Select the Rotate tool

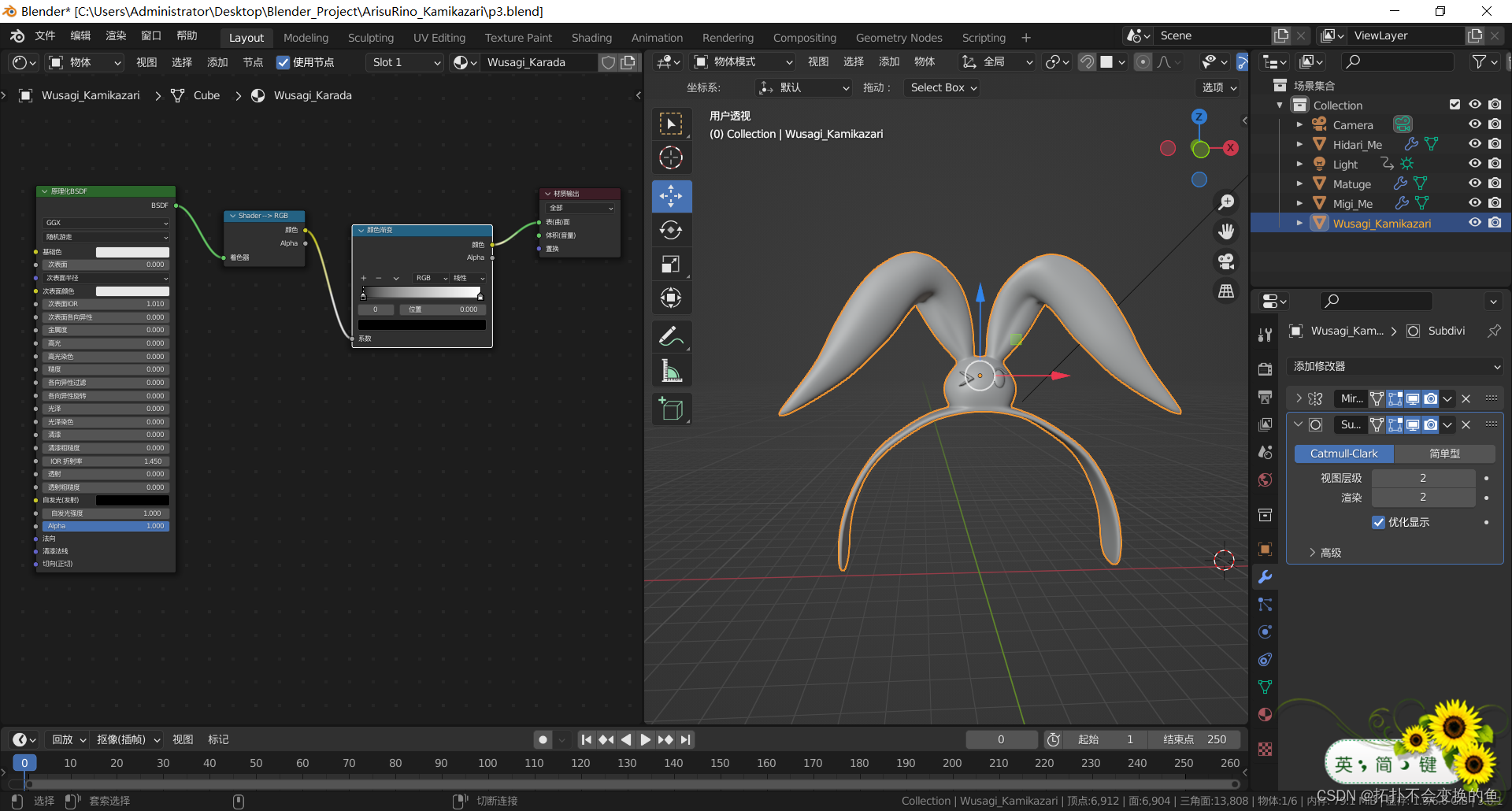[671, 230]
